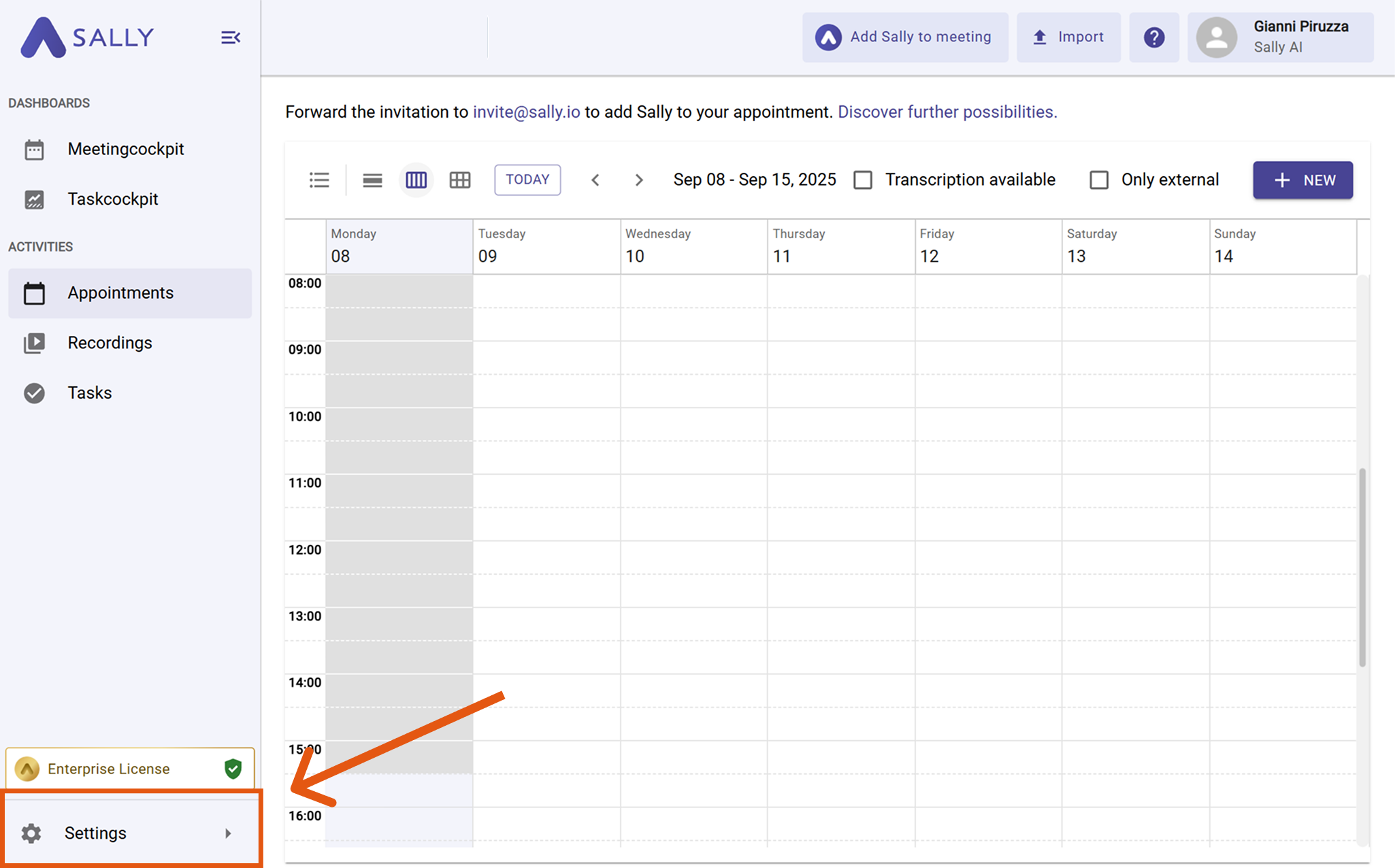The image size is (1395, 868).
Task: Select the week column view icon
Action: 416,180
